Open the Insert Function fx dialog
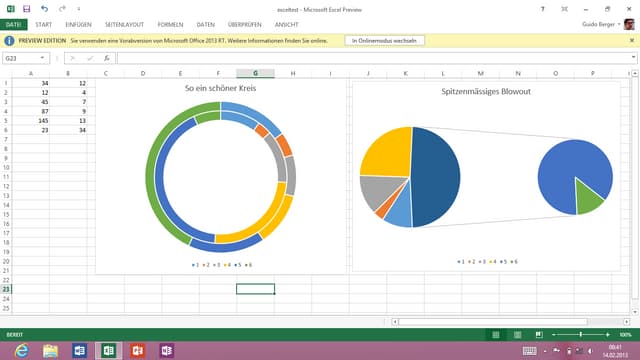 [107, 58]
